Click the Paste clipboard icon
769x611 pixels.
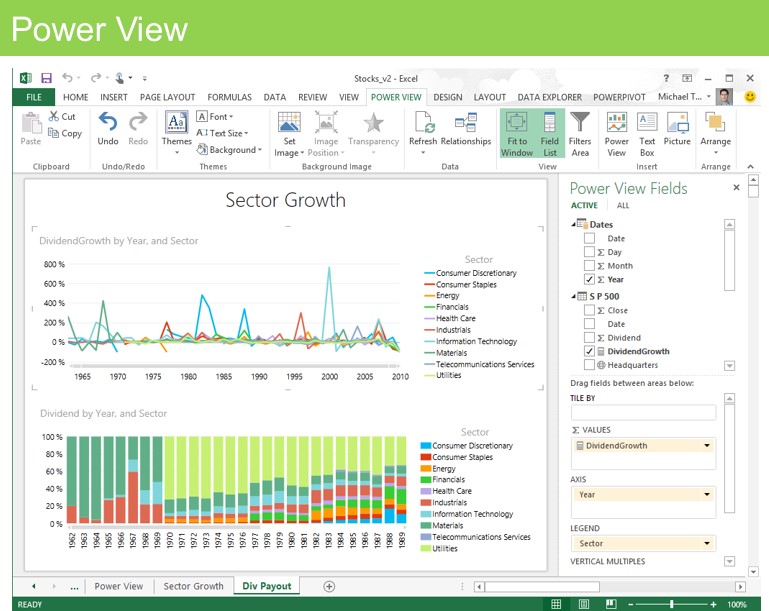tap(31, 123)
